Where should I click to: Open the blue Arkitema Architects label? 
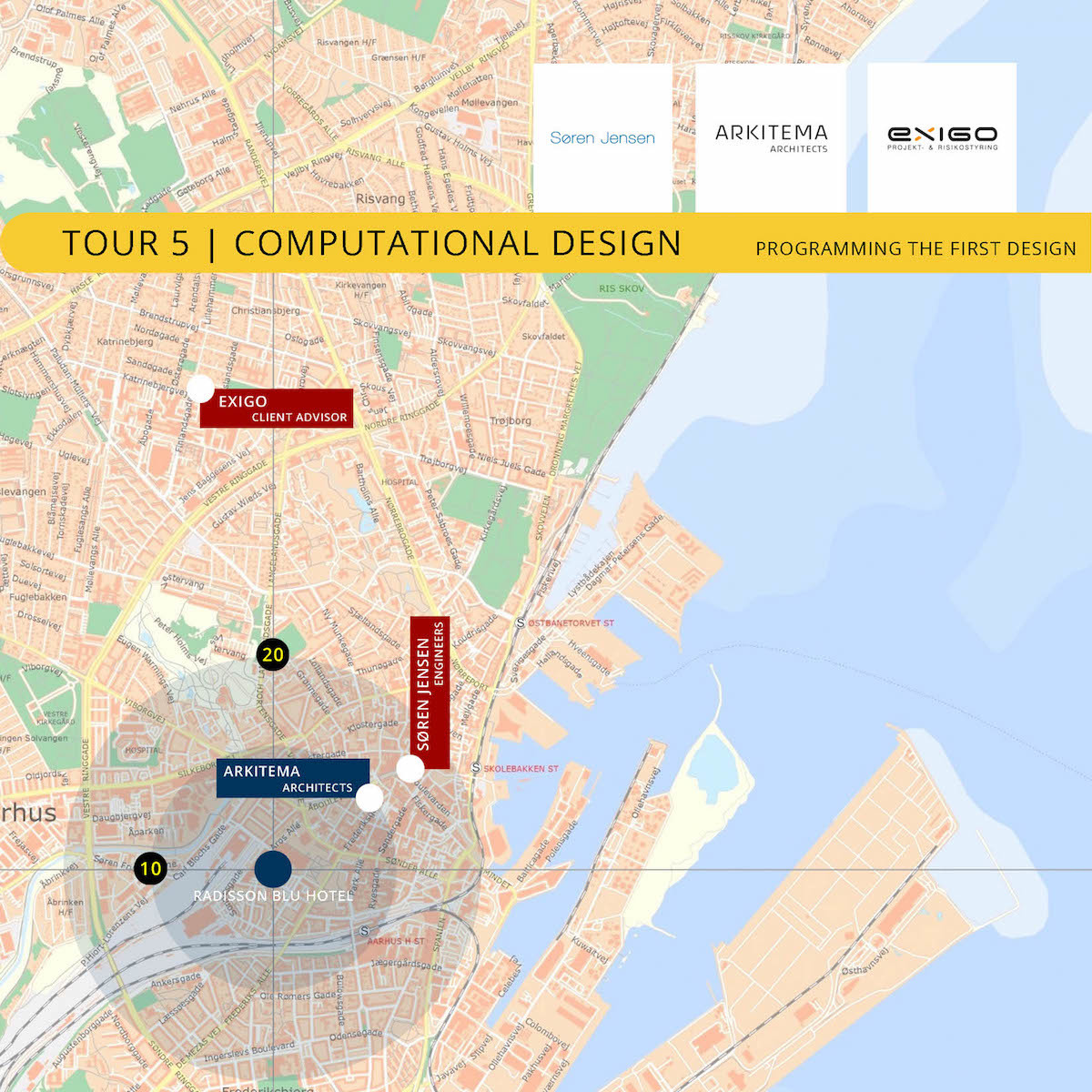[292, 778]
